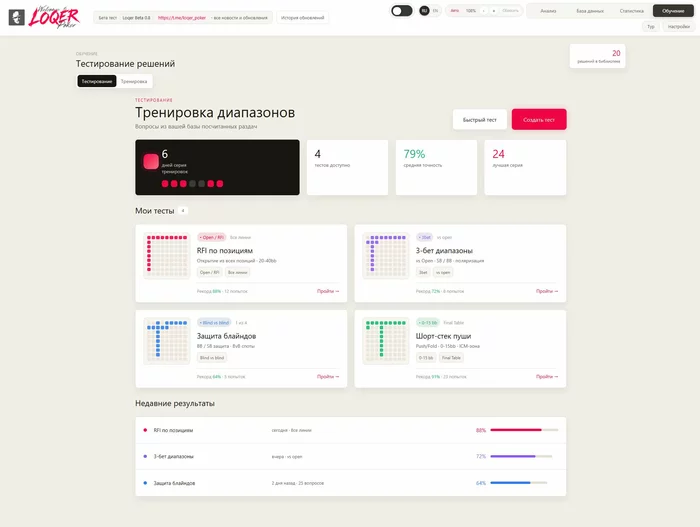Open the Анализ tab
Viewport: 700px width, 527px height.
coord(548,11)
